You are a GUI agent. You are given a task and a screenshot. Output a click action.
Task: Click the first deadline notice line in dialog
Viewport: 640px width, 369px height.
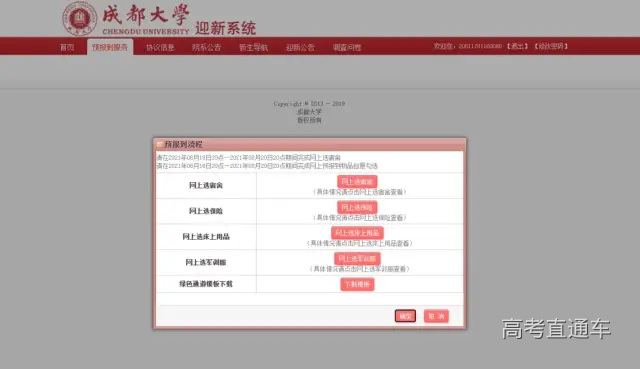click(249, 158)
